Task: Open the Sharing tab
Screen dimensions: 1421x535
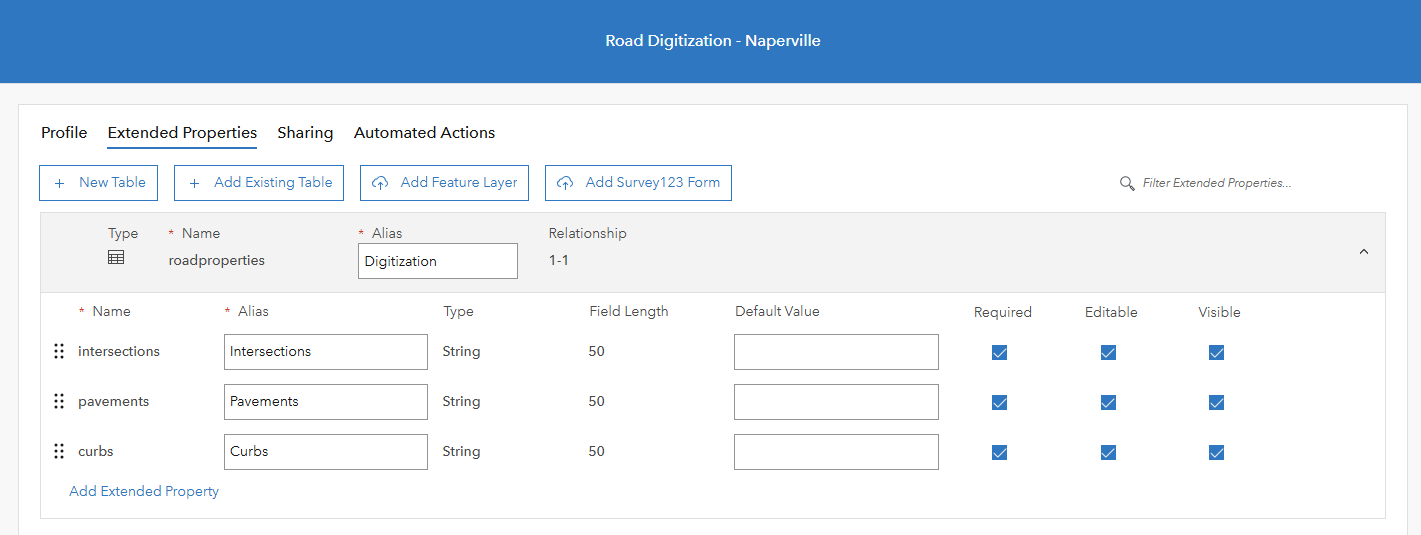Action: (305, 132)
